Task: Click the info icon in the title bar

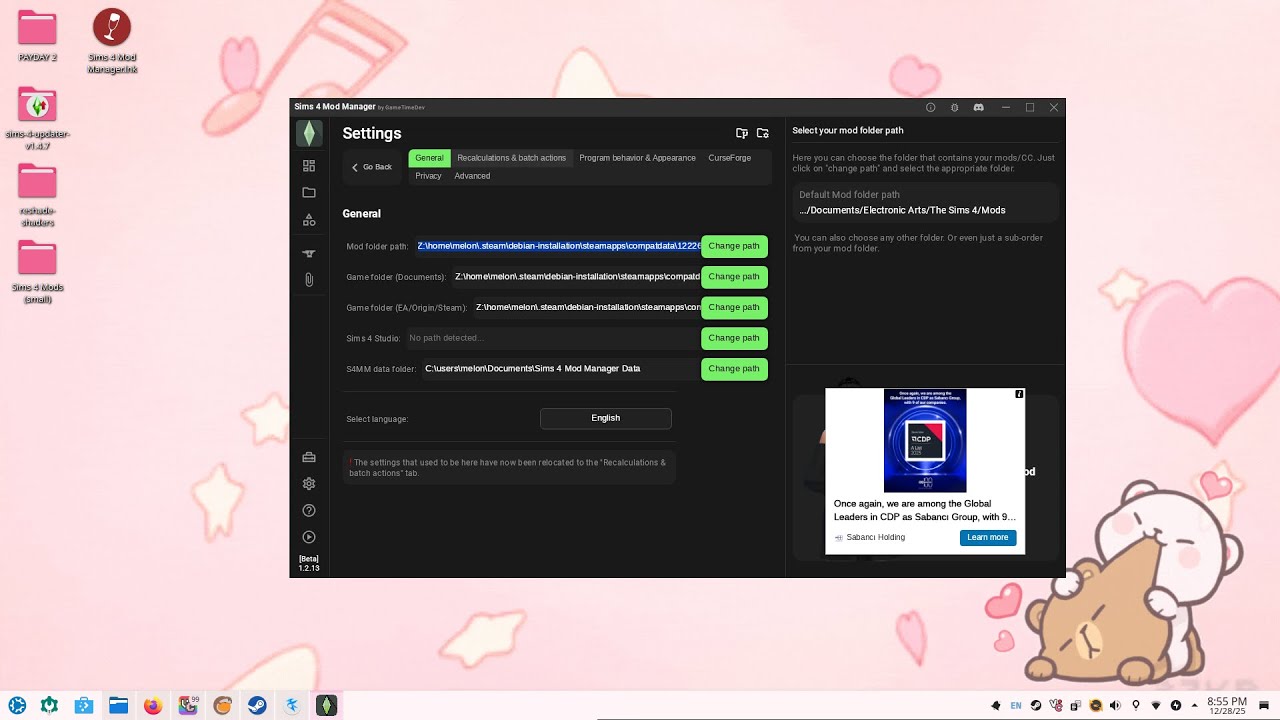Action: coord(930,107)
